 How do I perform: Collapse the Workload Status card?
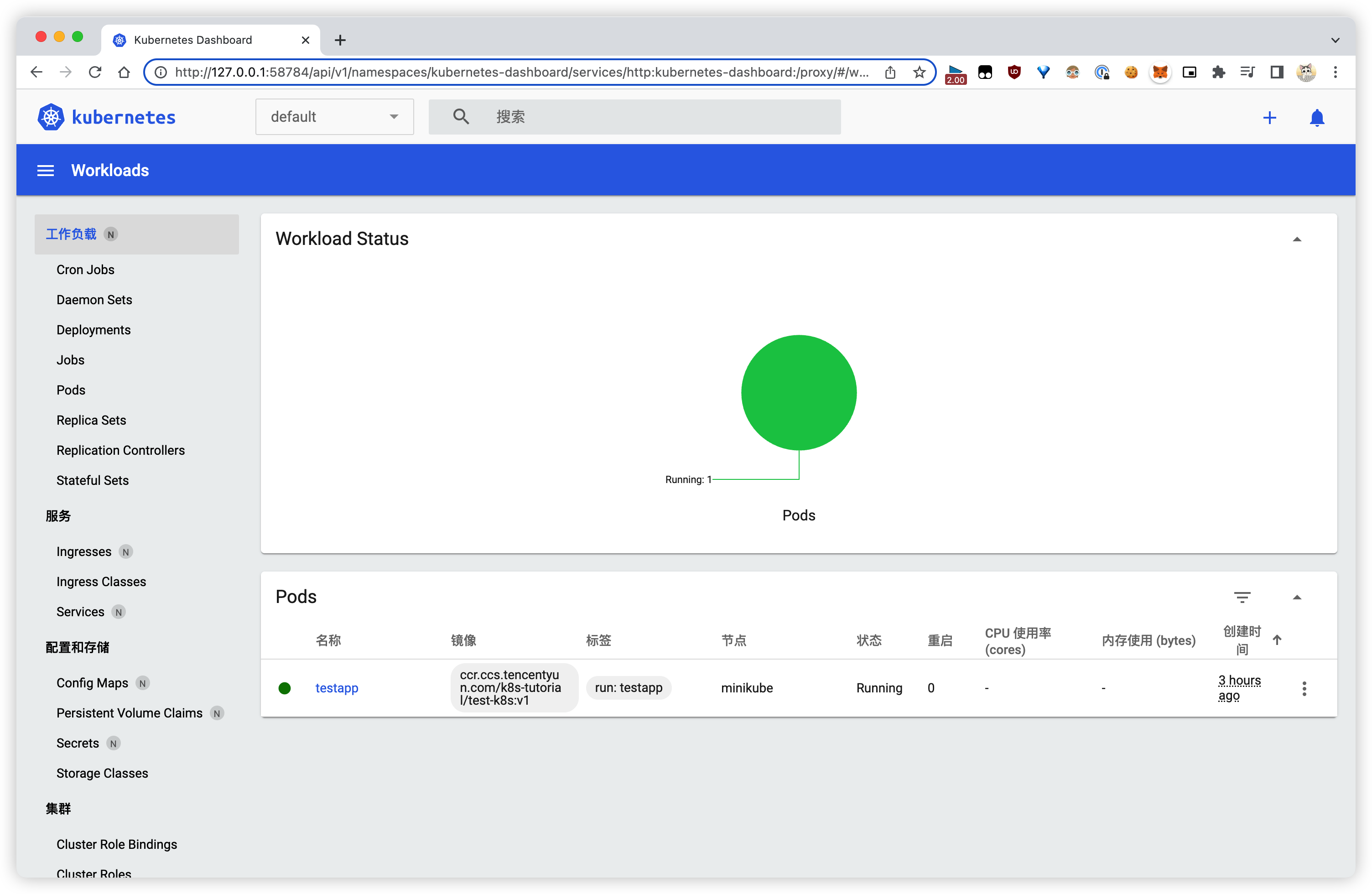pyautogui.click(x=1296, y=239)
